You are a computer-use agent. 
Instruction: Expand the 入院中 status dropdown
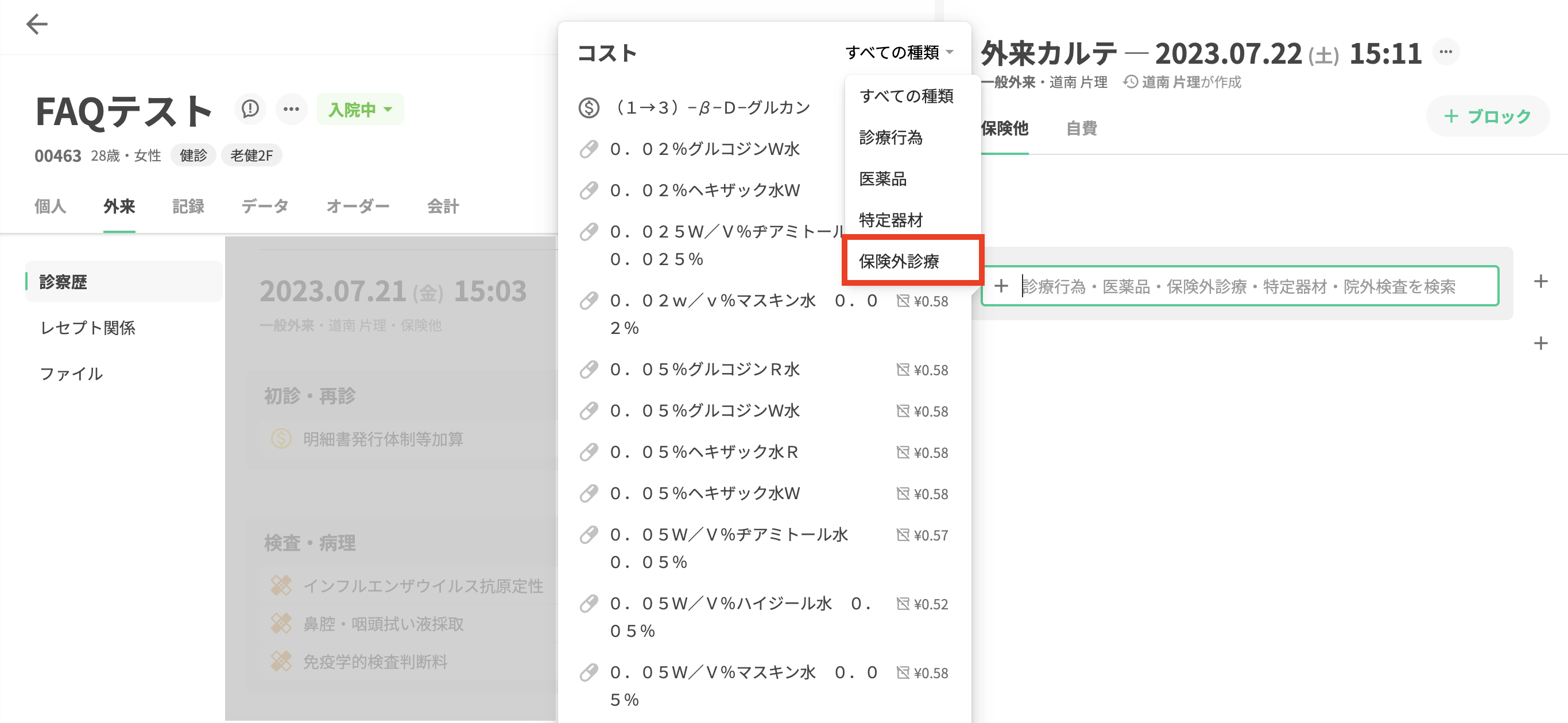361,110
